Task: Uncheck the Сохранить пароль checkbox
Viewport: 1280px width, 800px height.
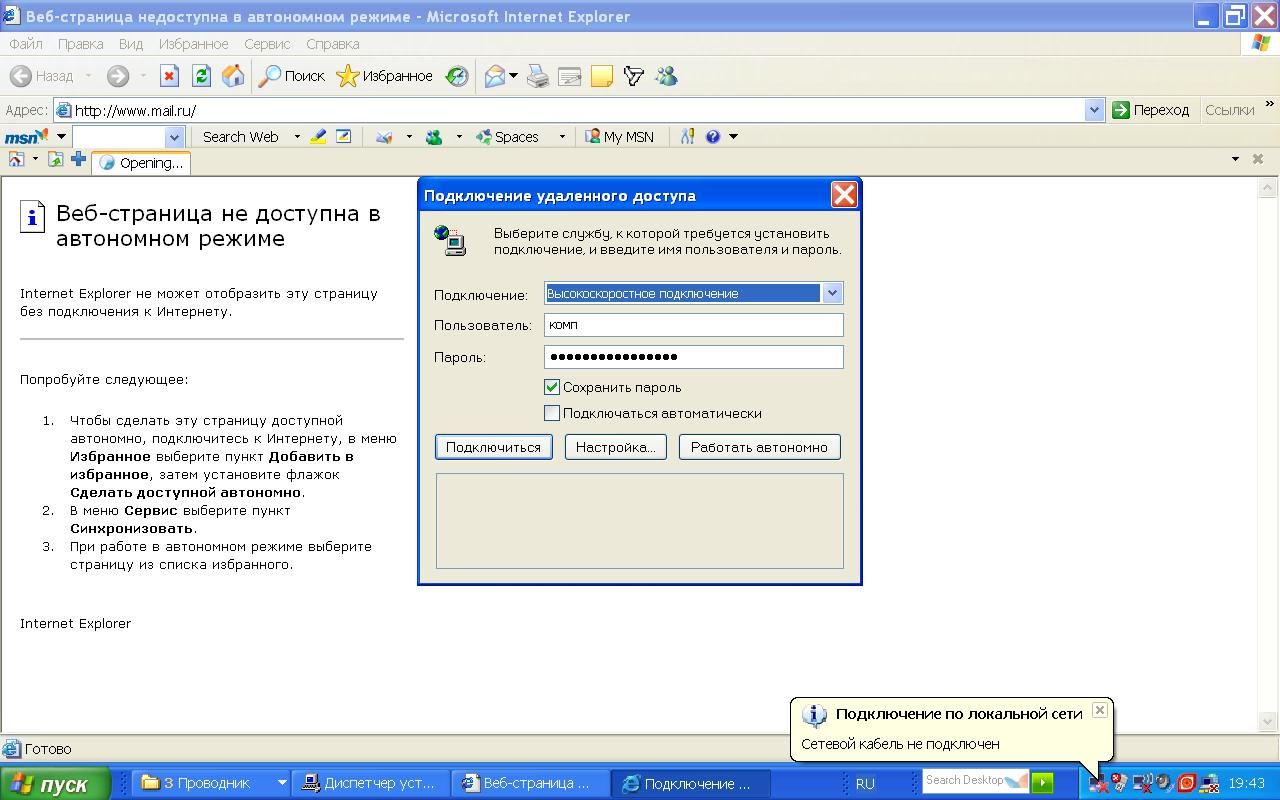Action: (552, 387)
